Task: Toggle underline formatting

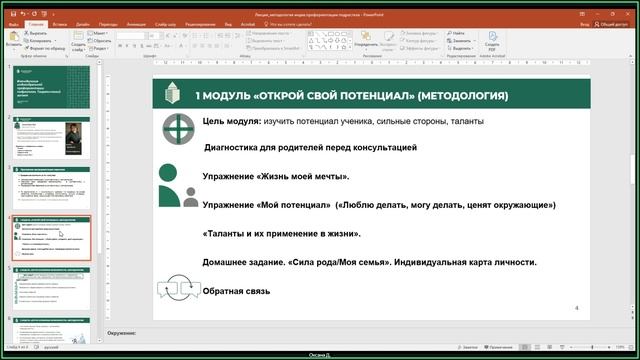Action: coord(134,46)
